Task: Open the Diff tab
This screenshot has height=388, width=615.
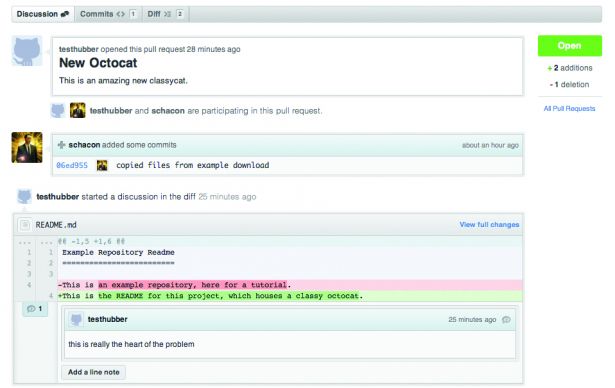Action: coord(165,14)
